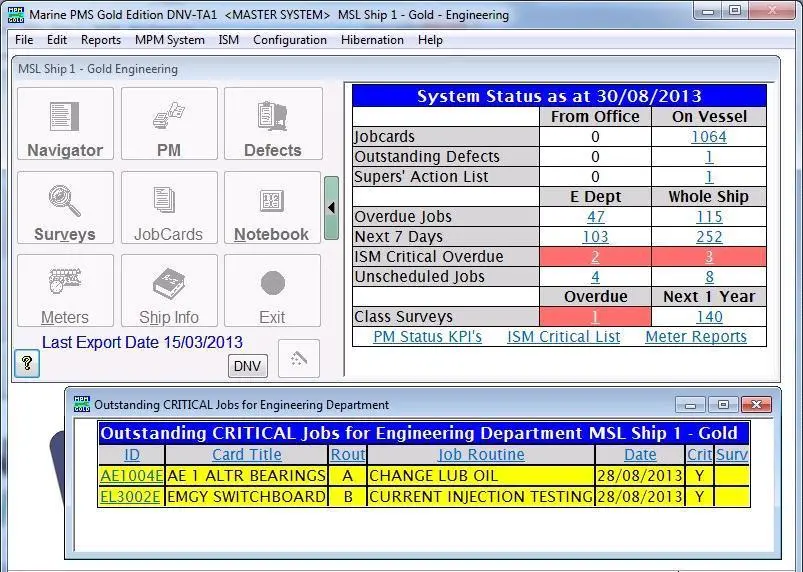
Task: Open the Surveys module
Action: pos(65,207)
